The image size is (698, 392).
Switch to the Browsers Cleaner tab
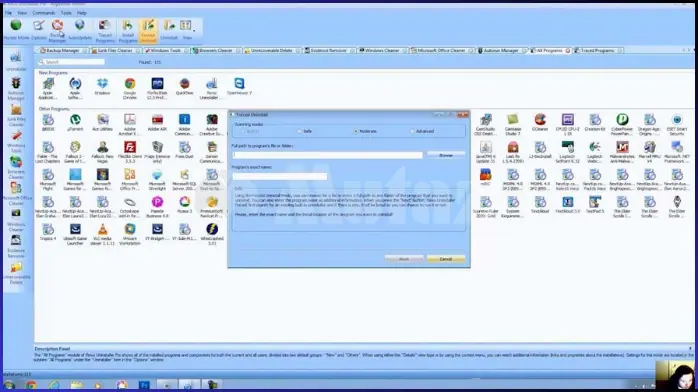pyautogui.click(x=215, y=50)
